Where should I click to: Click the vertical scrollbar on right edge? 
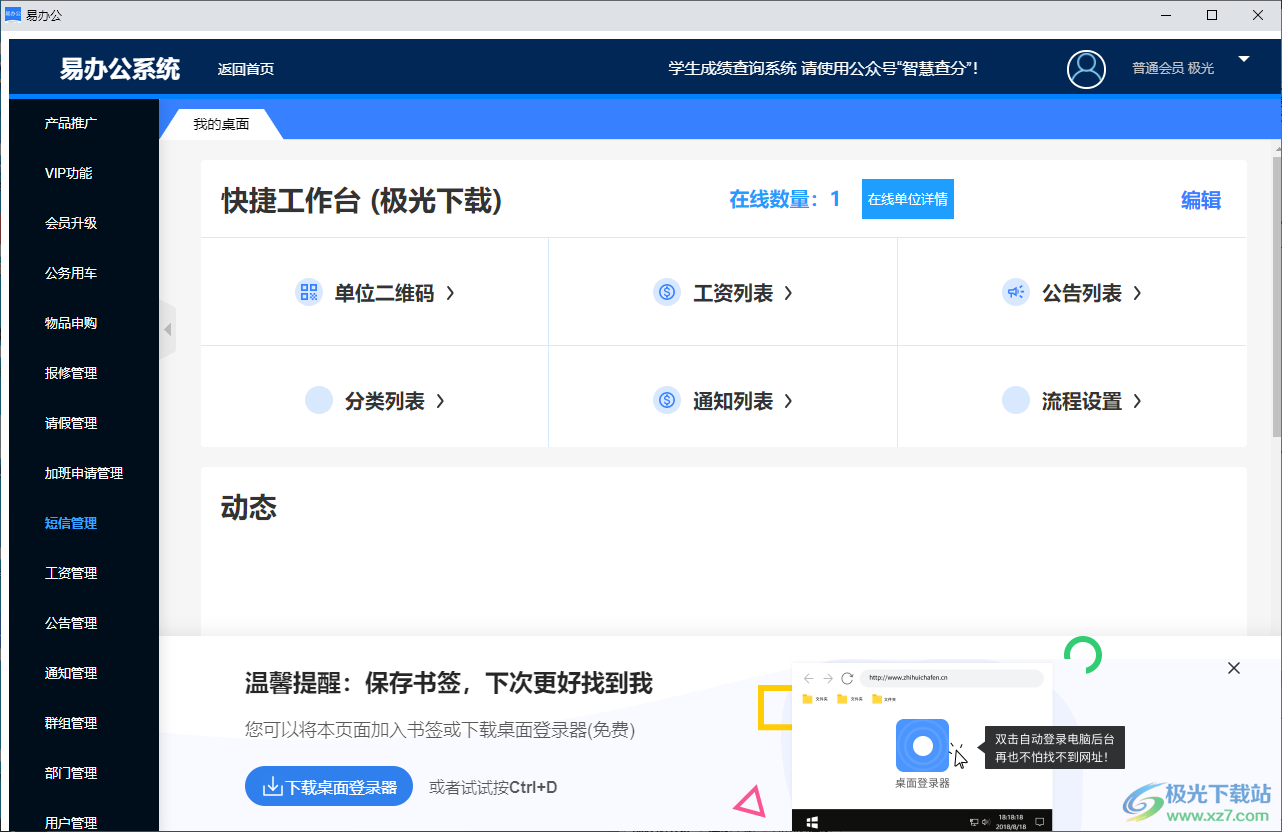[x=1277, y=295]
